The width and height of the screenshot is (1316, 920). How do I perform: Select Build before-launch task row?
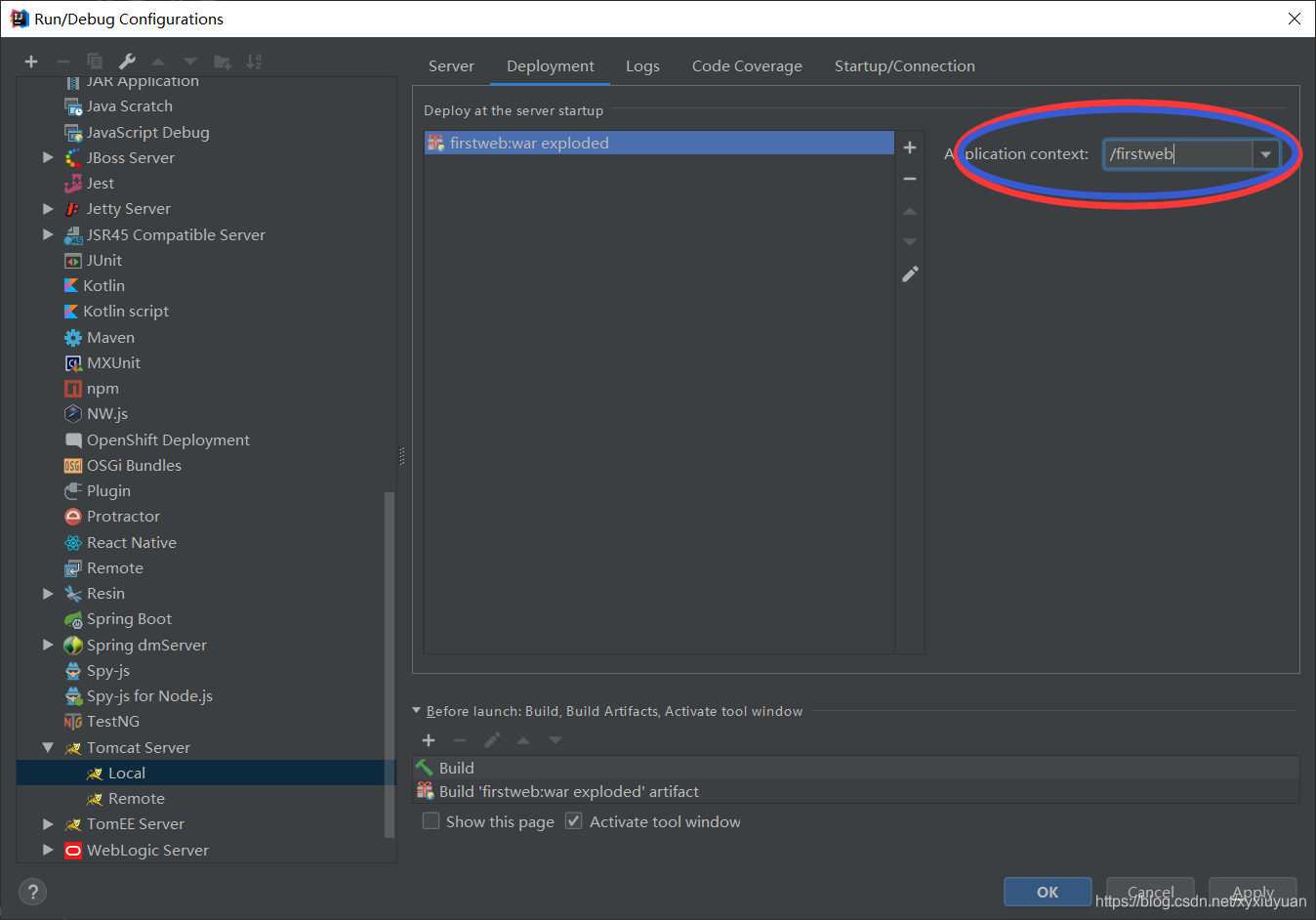click(x=856, y=768)
